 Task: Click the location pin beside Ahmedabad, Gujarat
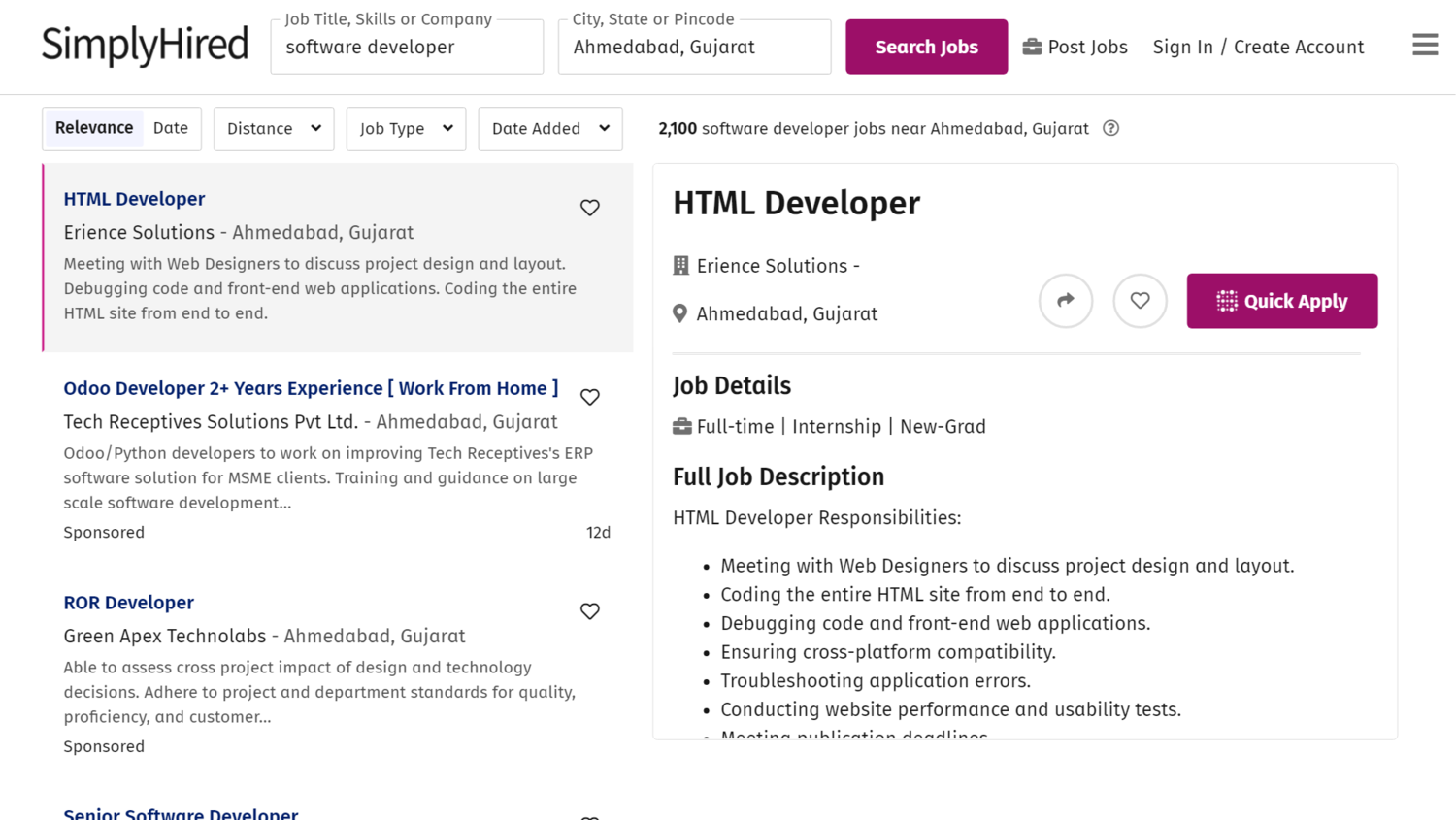(x=679, y=312)
